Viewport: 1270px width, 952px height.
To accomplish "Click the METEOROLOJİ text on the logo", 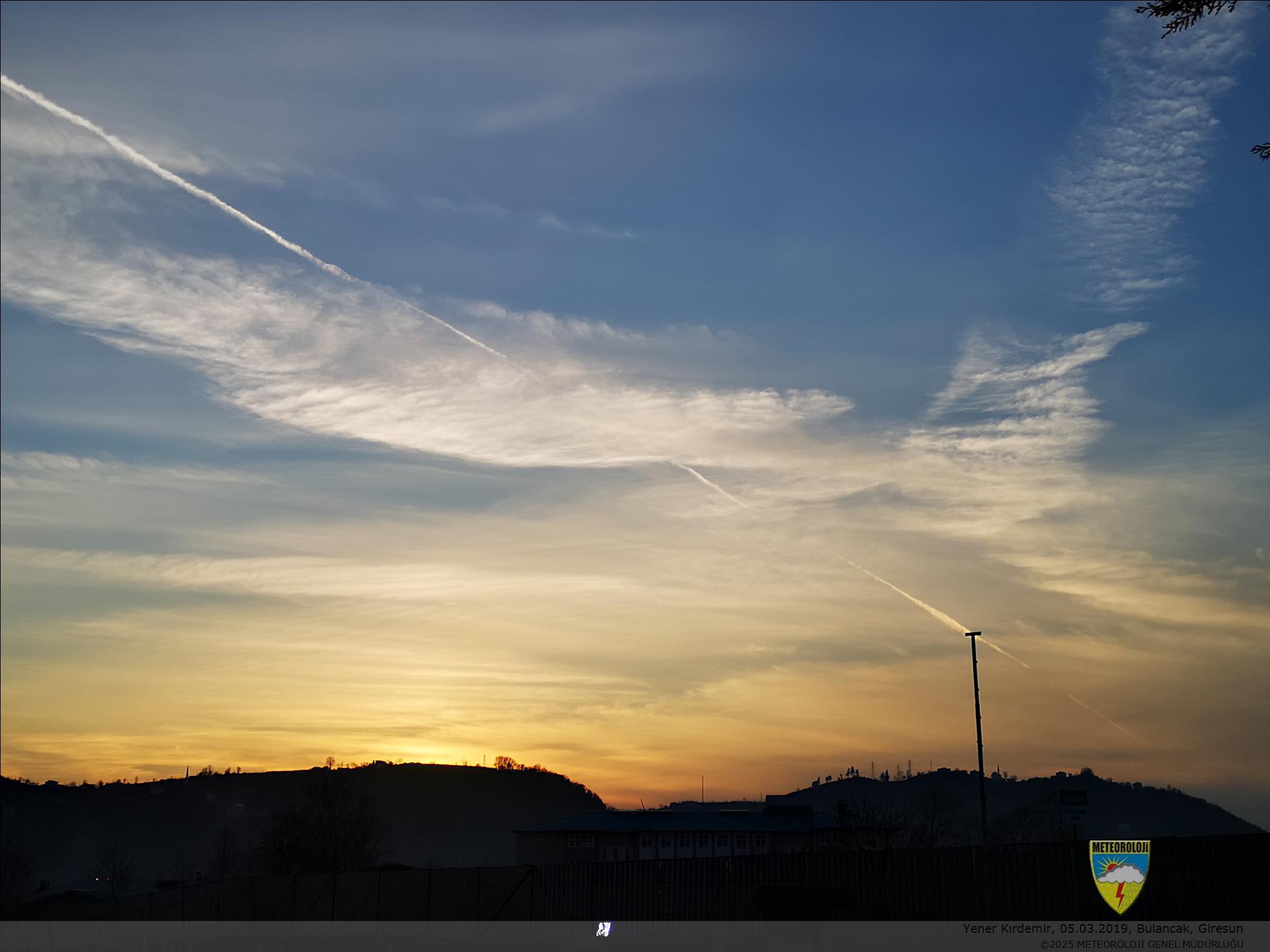I will point(1119,847).
